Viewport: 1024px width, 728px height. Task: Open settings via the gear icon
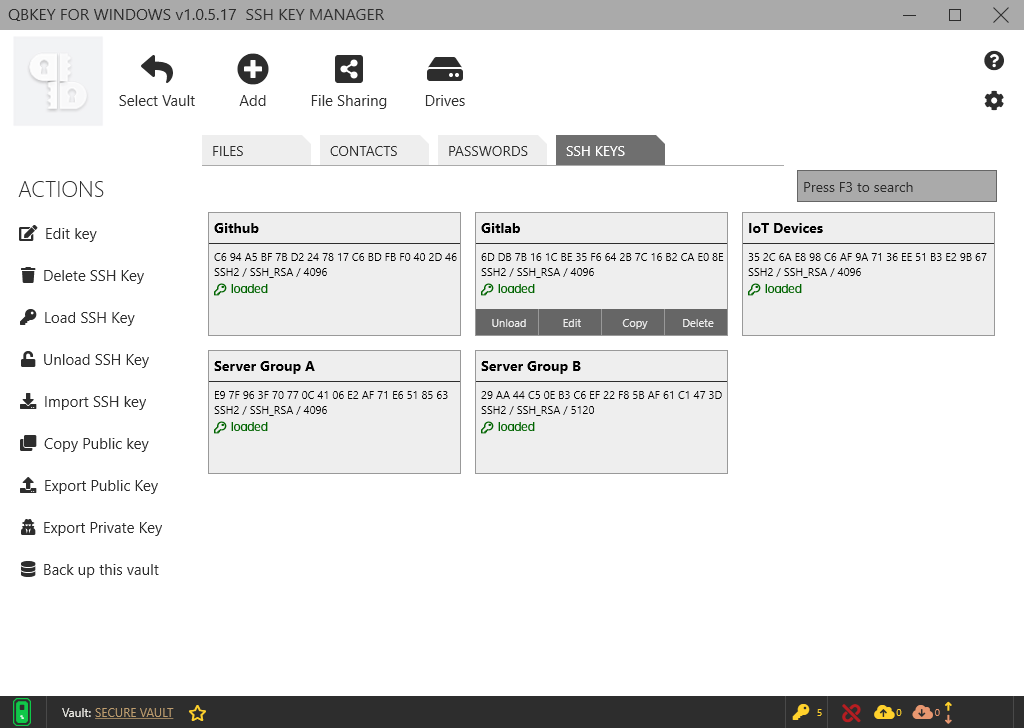pyautogui.click(x=993, y=101)
